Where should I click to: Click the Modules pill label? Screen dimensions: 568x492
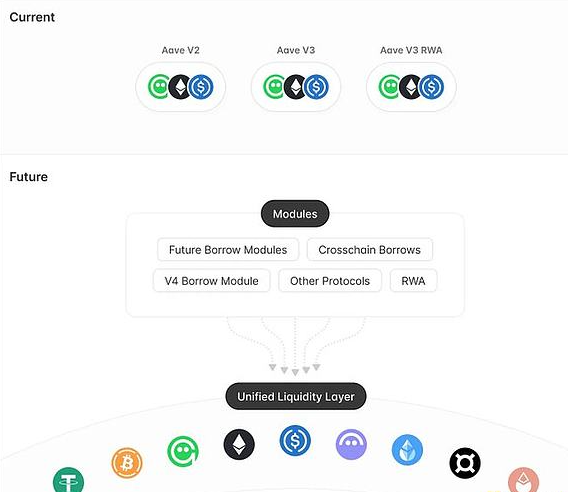point(295,214)
